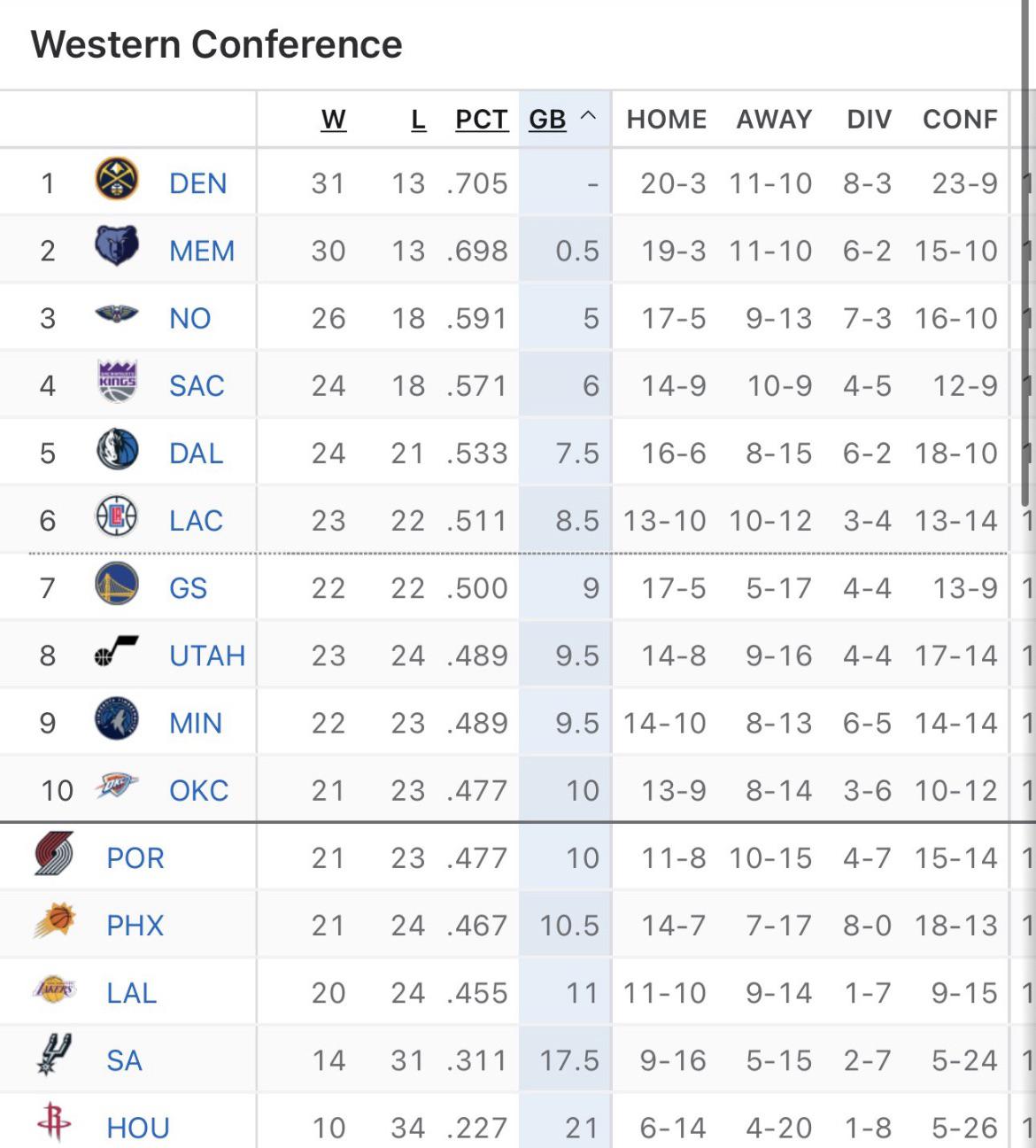Open the OKC team link
Image resolution: width=1036 pixels, height=1148 pixels.
pyautogui.click(x=198, y=790)
